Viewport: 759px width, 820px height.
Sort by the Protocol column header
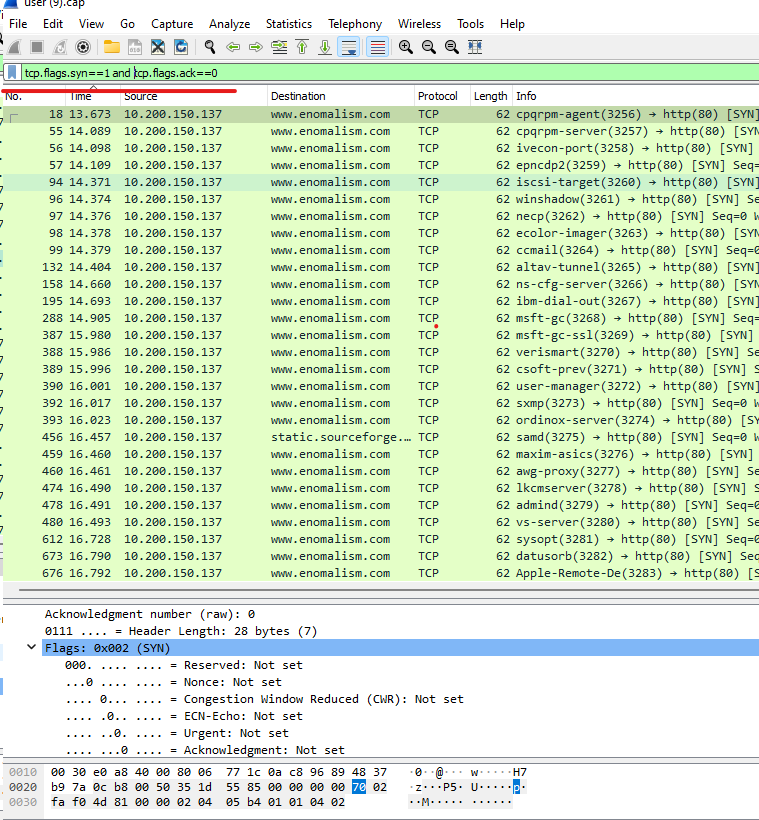(x=443, y=96)
